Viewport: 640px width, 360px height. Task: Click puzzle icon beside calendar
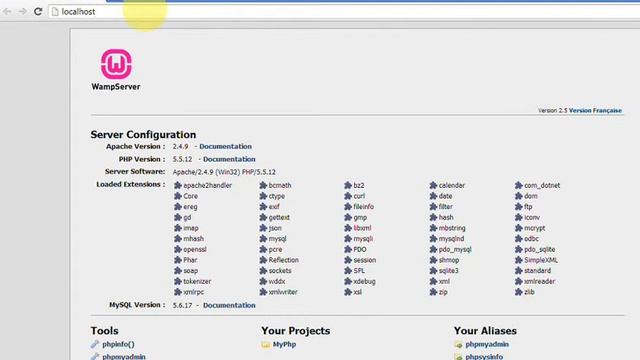(433, 185)
